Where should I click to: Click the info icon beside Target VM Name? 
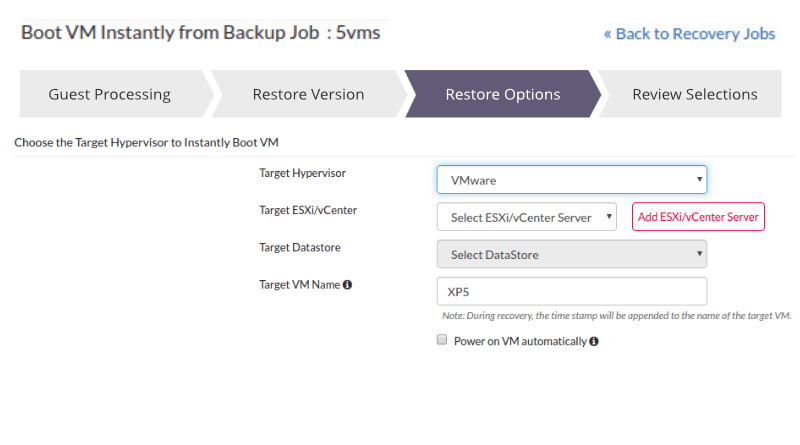(348, 285)
